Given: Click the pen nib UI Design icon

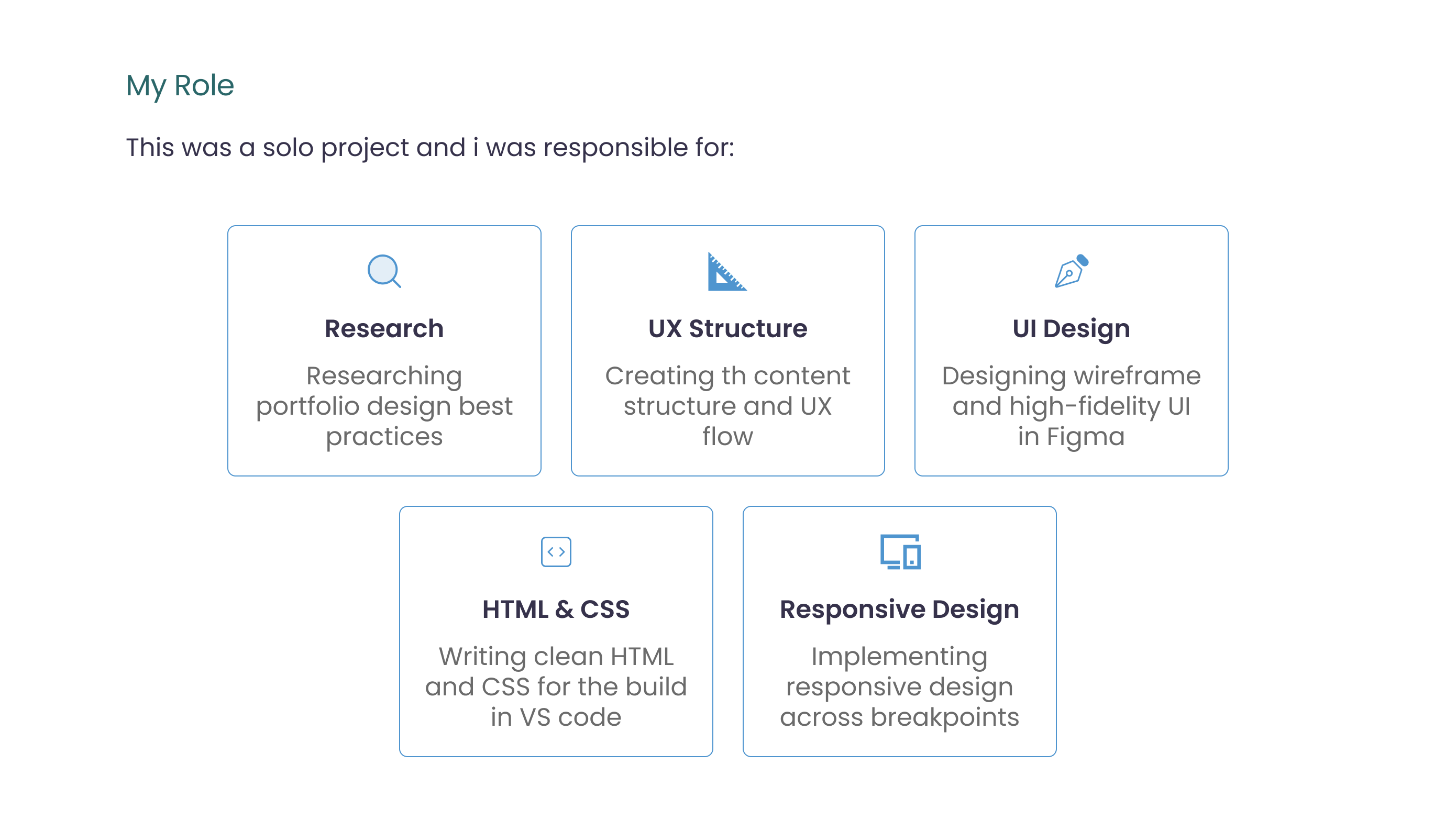Looking at the screenshot, I should 1071,271.
